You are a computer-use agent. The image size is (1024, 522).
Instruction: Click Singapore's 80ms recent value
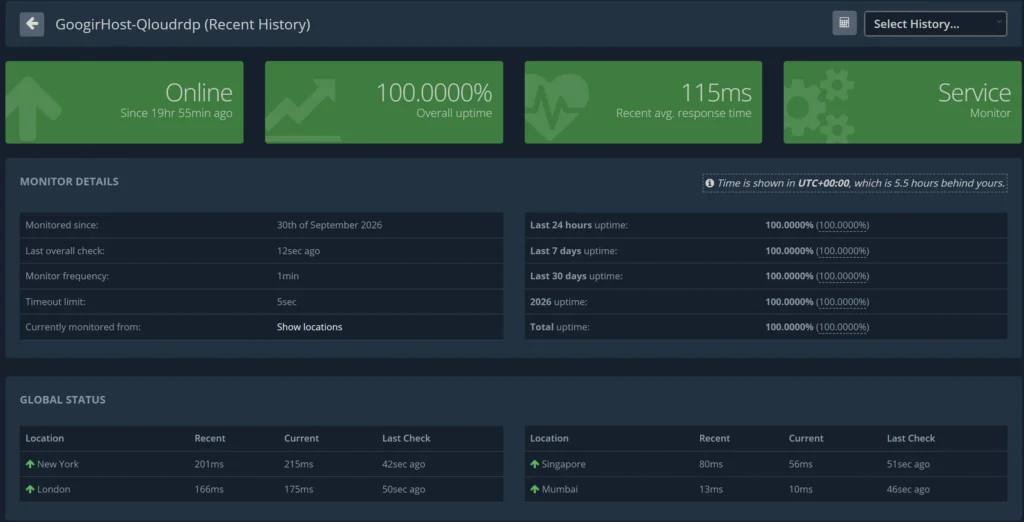click(x=711, y=464)
